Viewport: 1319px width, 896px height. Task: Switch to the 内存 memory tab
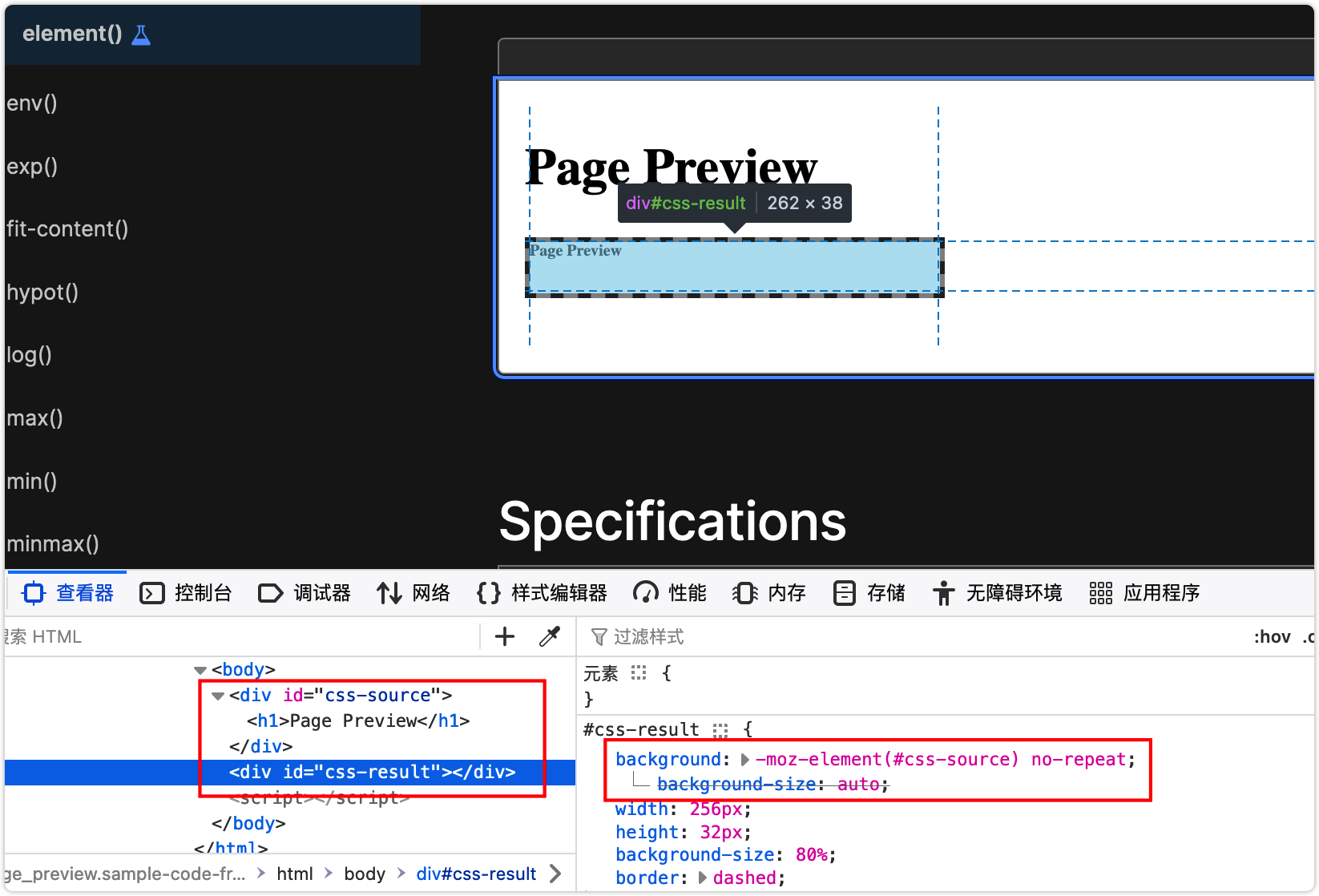(769, 593)
